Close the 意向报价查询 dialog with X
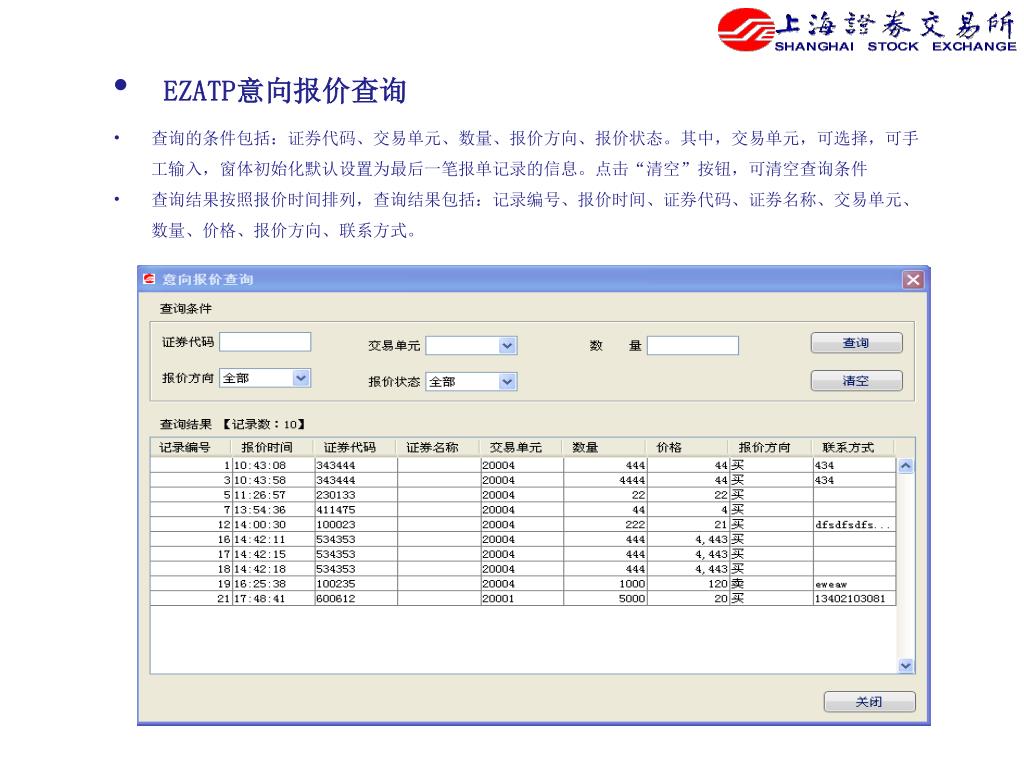The image size is (1024, 768). click(913, 280)
